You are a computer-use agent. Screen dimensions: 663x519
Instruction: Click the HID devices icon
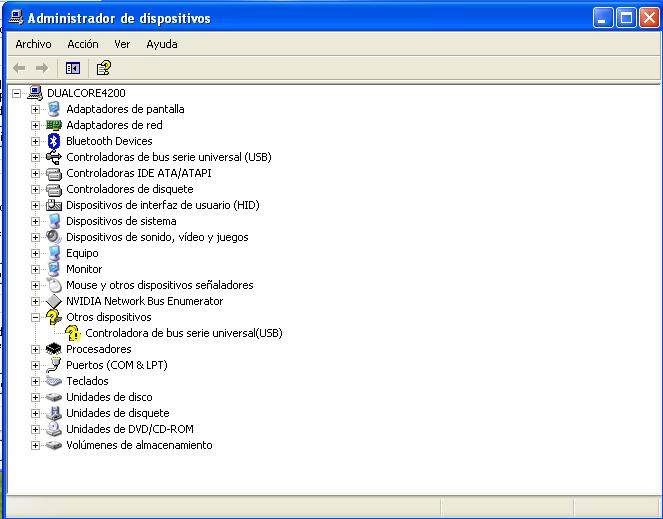click(54, 205)
